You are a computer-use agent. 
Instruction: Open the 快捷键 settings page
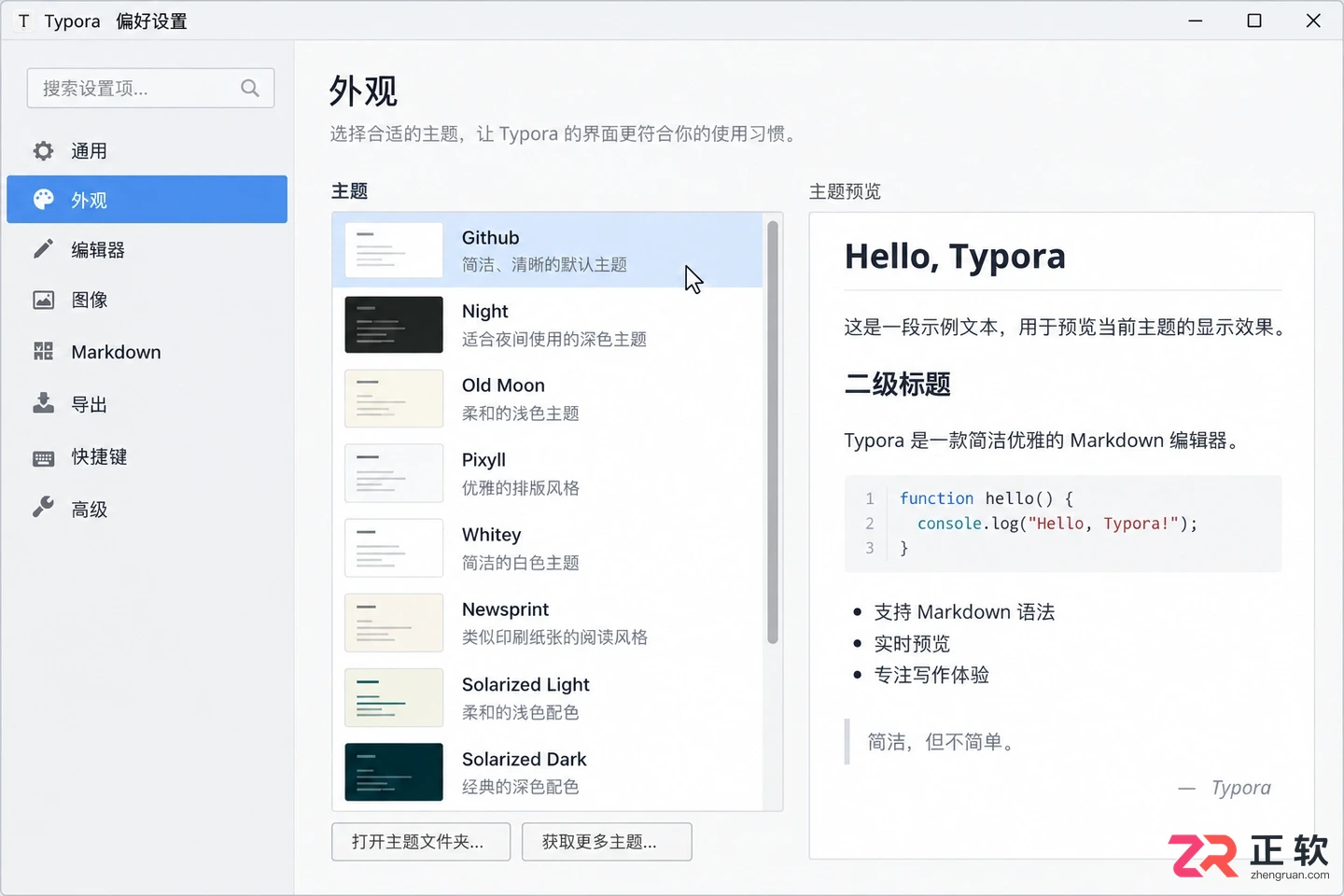pos(147,456)
